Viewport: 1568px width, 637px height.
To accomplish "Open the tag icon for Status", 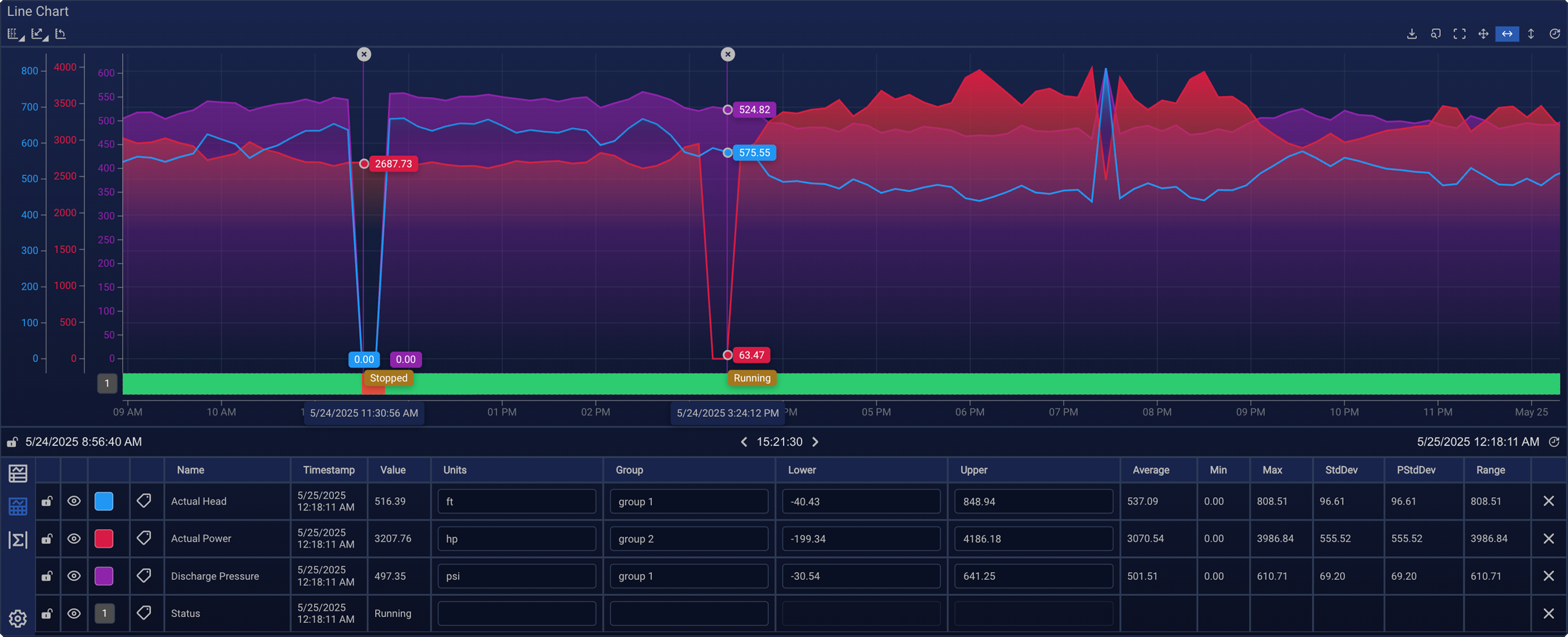I will point(144,613).
